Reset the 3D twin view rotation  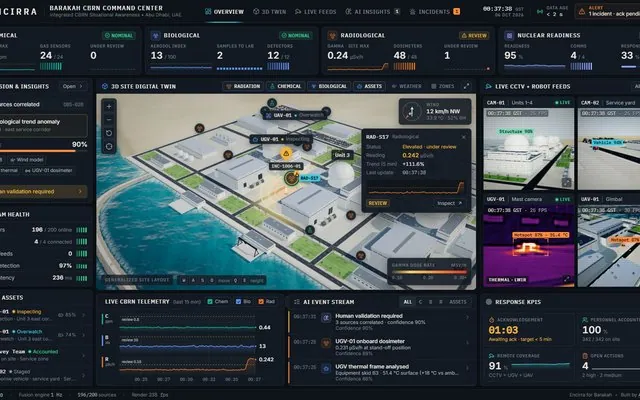tap(109, 133)
